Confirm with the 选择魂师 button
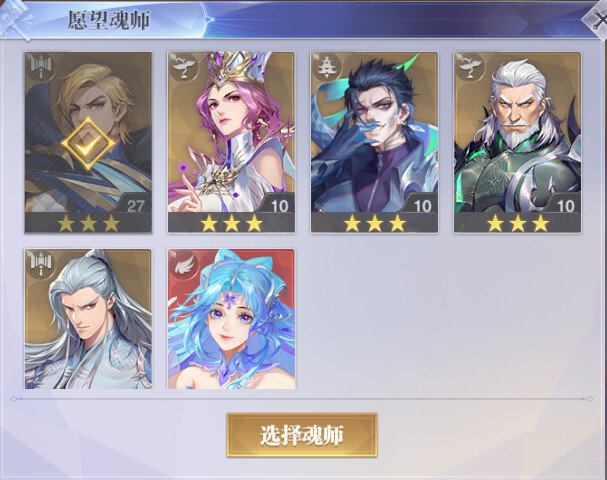 click(x=302, y=435)
